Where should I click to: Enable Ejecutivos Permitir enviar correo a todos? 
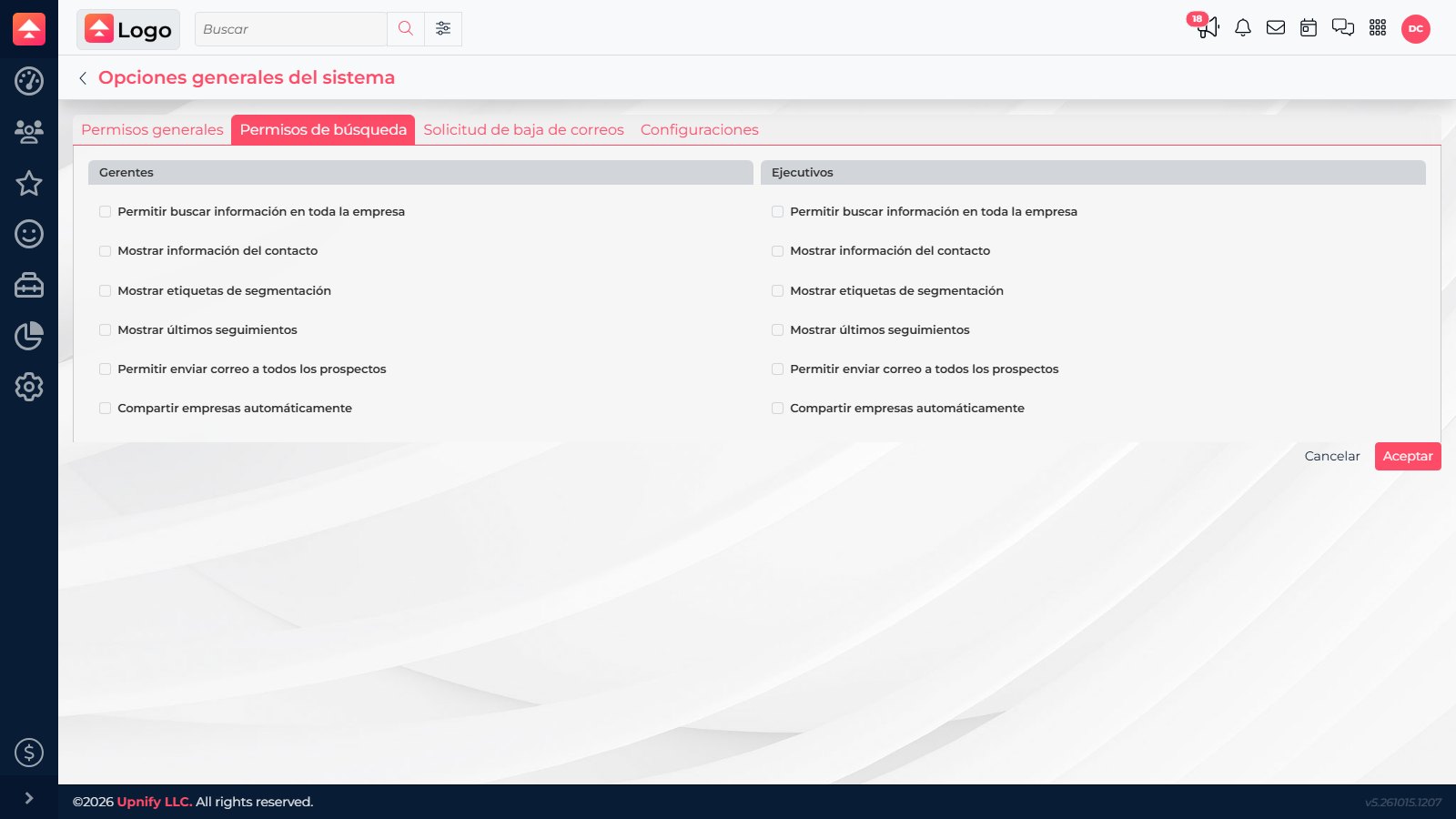pos(777,369)
